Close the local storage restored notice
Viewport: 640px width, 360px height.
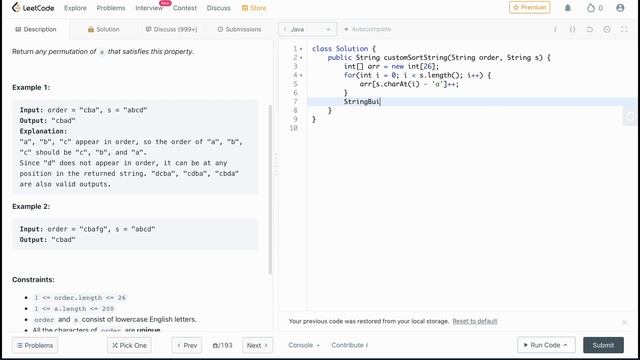(624, 322)
